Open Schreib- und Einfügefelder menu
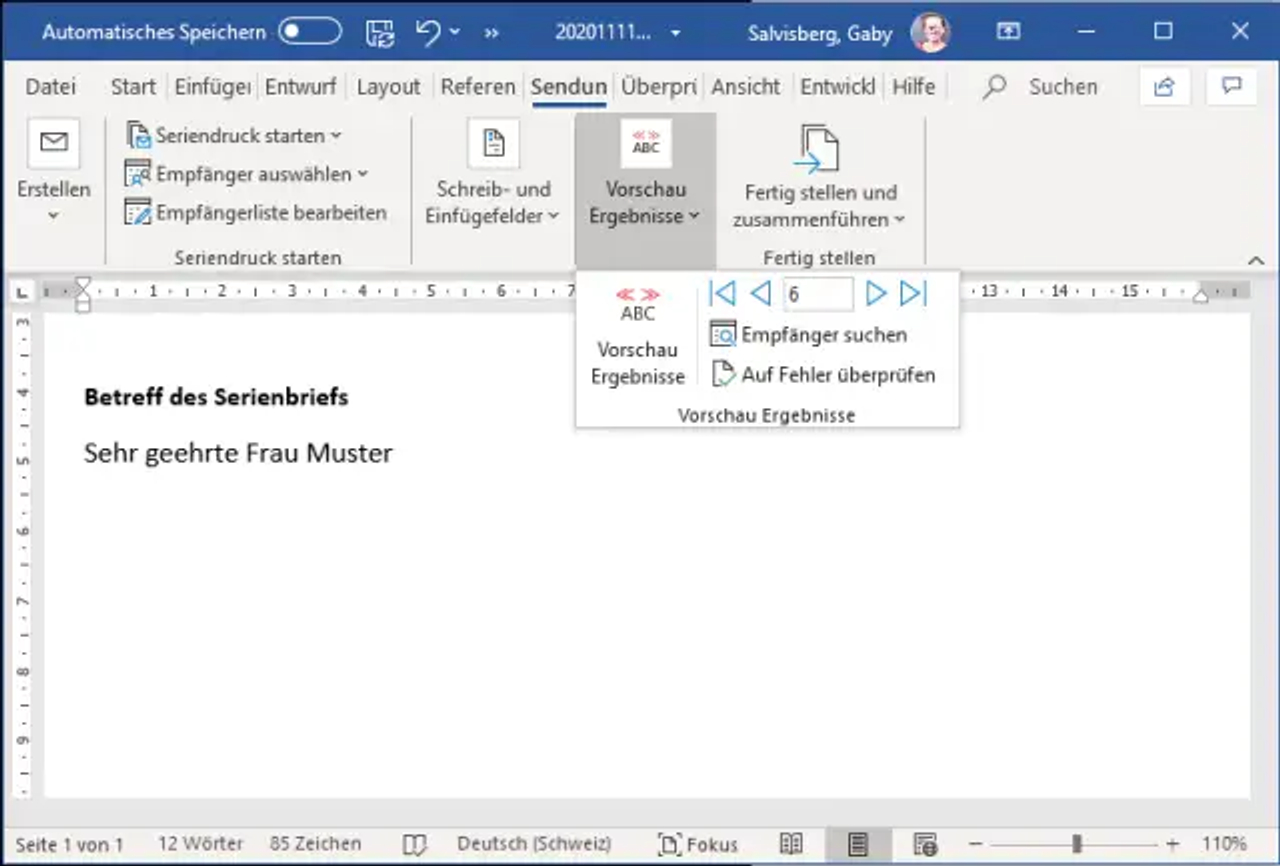Viewport: 1280px width, 866px height. [x=493, y=173]
